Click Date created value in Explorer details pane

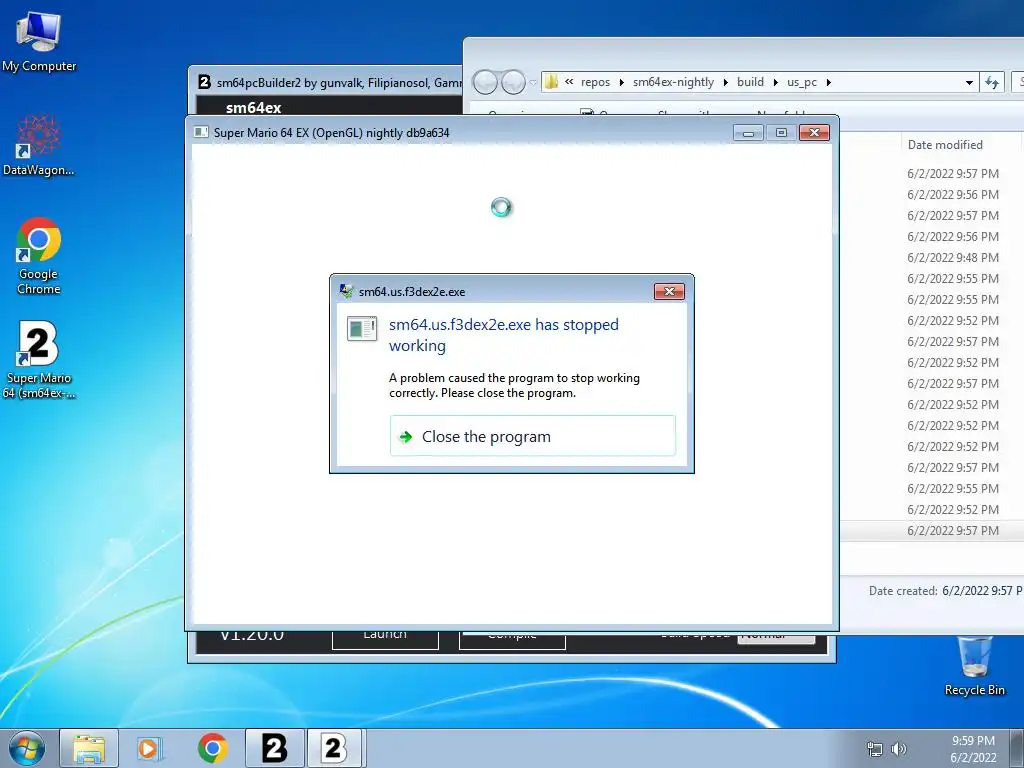click(982, 590)
